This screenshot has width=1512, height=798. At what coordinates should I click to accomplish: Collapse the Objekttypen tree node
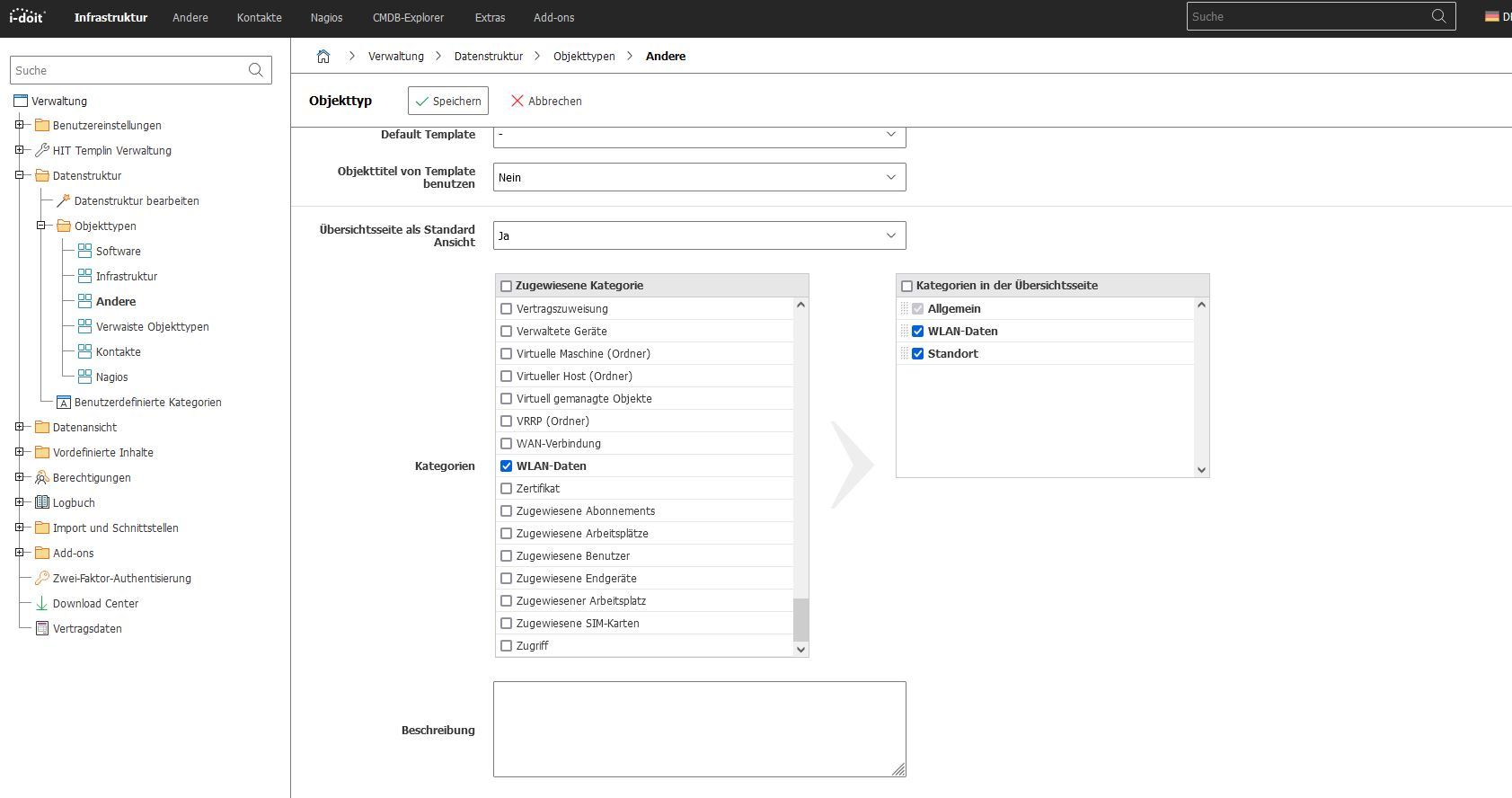click(x=40, y=226)
